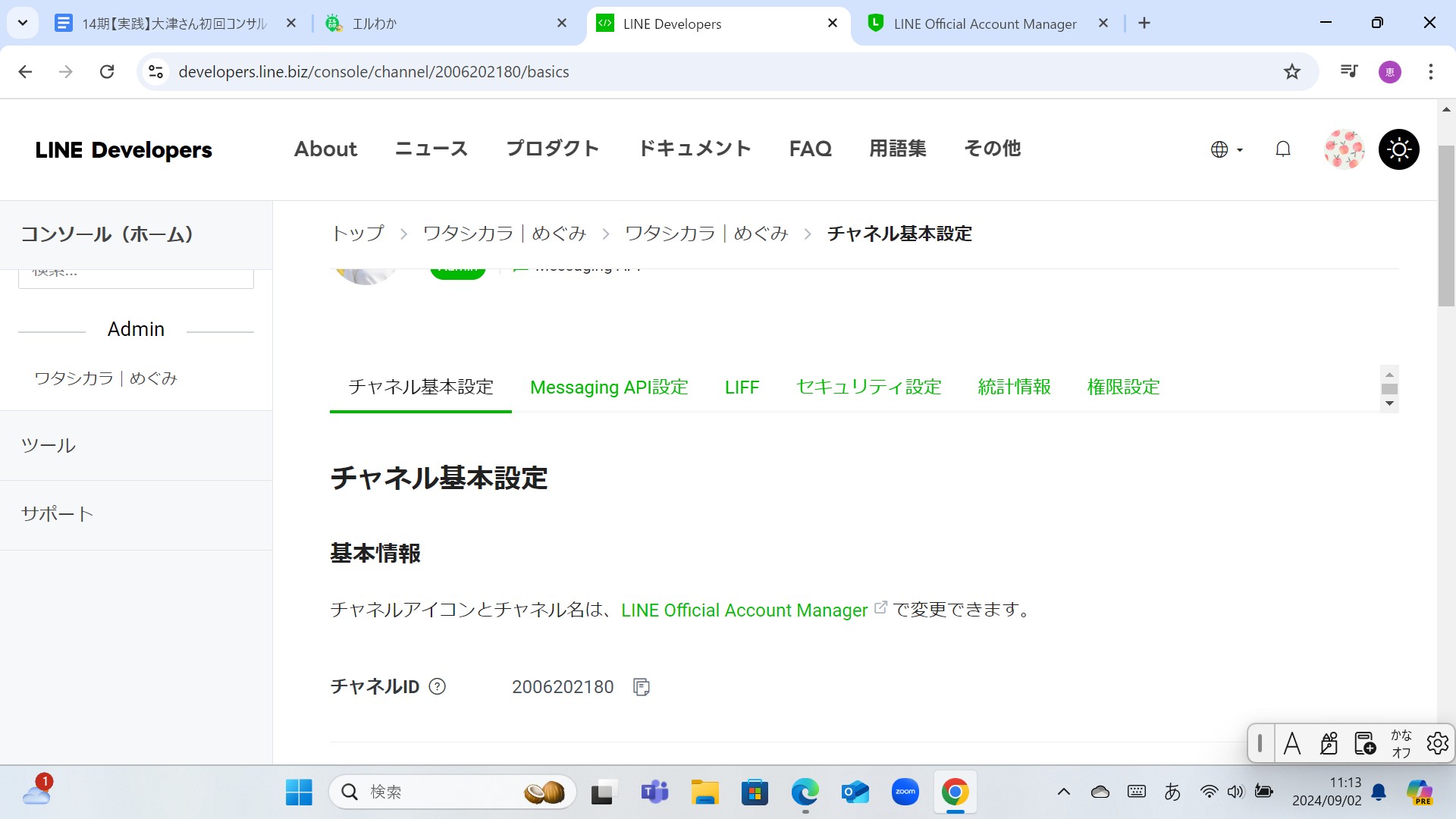
Task: Open the channel ID help tooltip
Action: click(x=438, y=686)
